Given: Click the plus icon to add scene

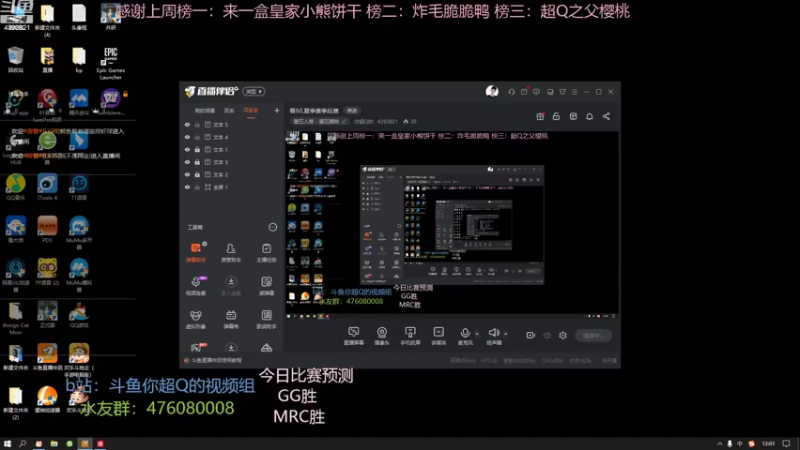Looking at the screenshot, I should click(x=277, y=110).
